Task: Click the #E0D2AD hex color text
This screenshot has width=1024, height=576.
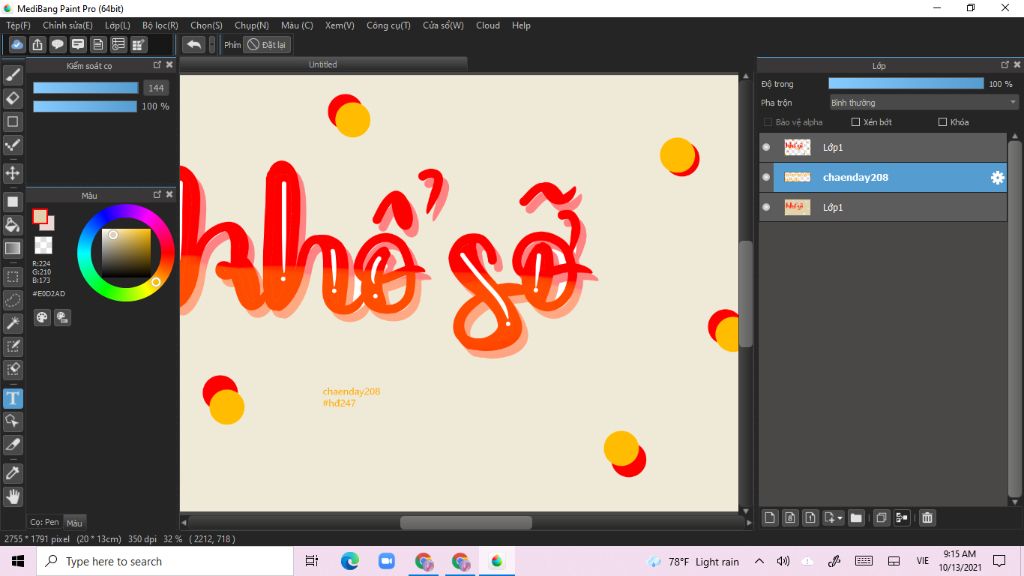Action: pos(48,293)
